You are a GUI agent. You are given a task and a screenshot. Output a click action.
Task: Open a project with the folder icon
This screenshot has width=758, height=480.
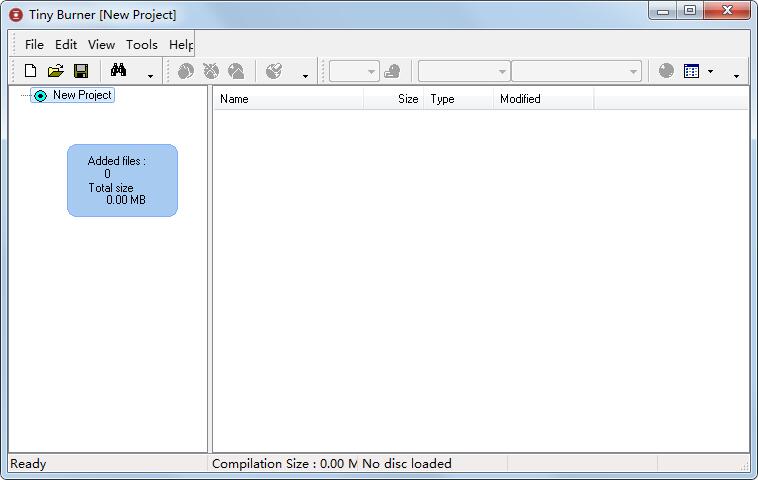coord(56,71)
